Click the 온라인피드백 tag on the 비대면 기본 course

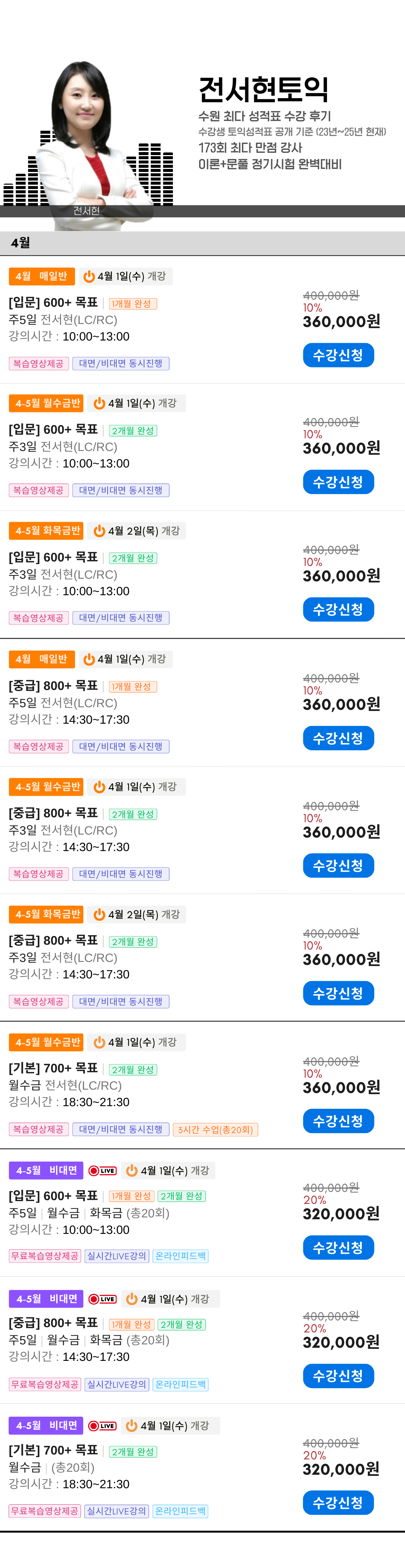(x=180, y=1510)
